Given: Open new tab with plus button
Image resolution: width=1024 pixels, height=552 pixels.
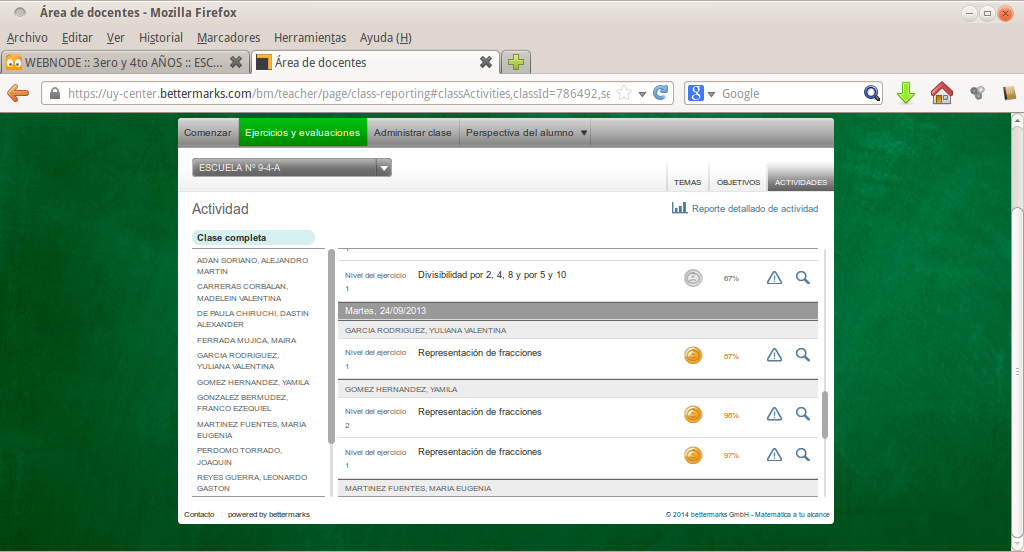Looking at the screenshot, I should [515, 62].
